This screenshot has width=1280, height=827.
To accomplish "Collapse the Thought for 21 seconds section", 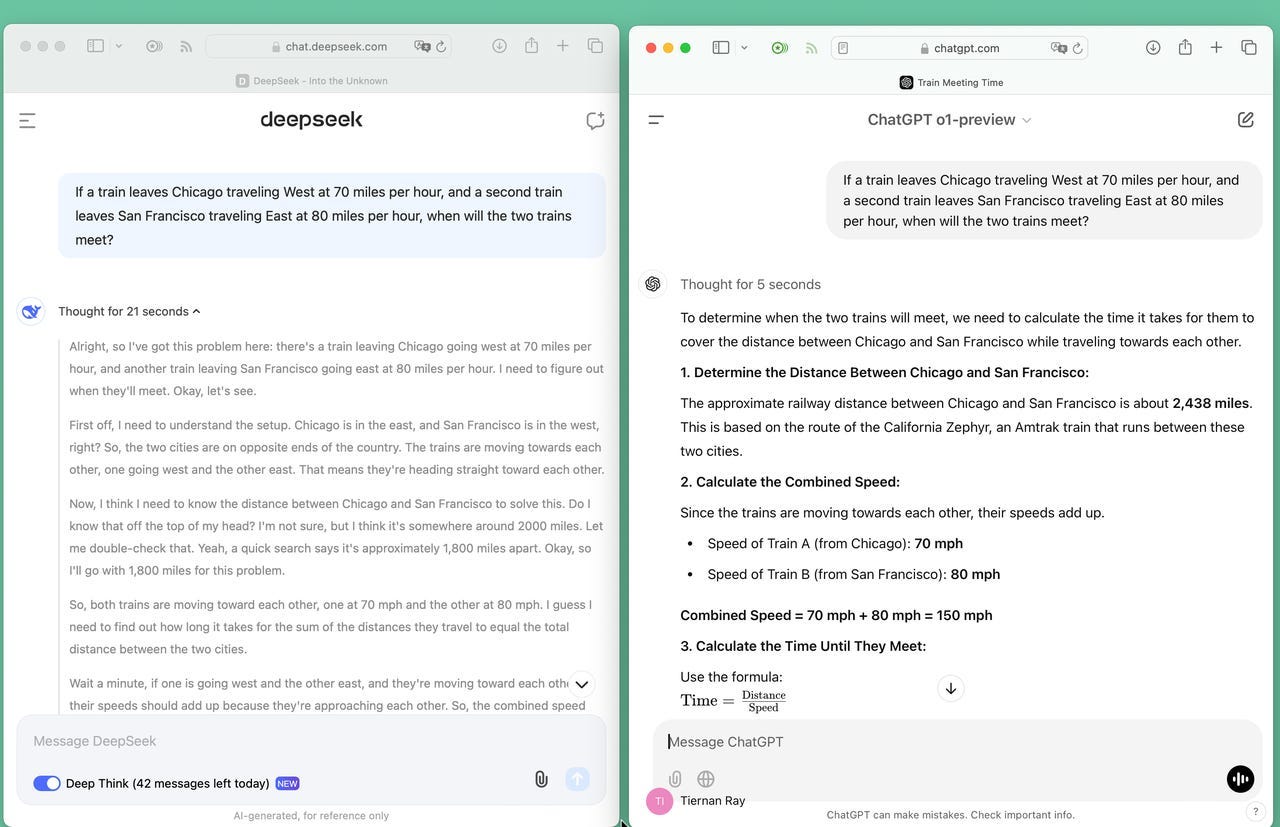I will 129,311.
